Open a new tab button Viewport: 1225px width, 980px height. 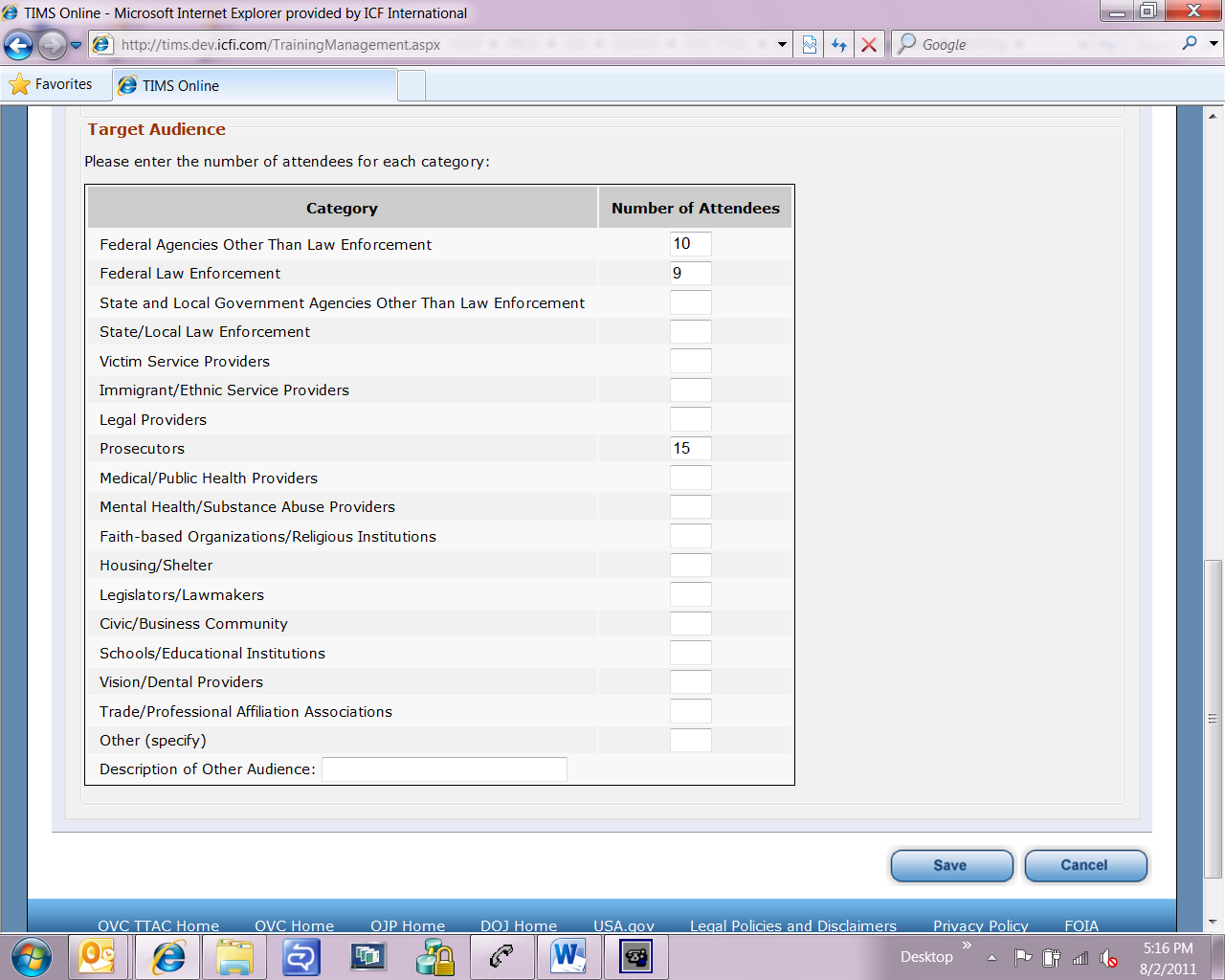point(412,85)
